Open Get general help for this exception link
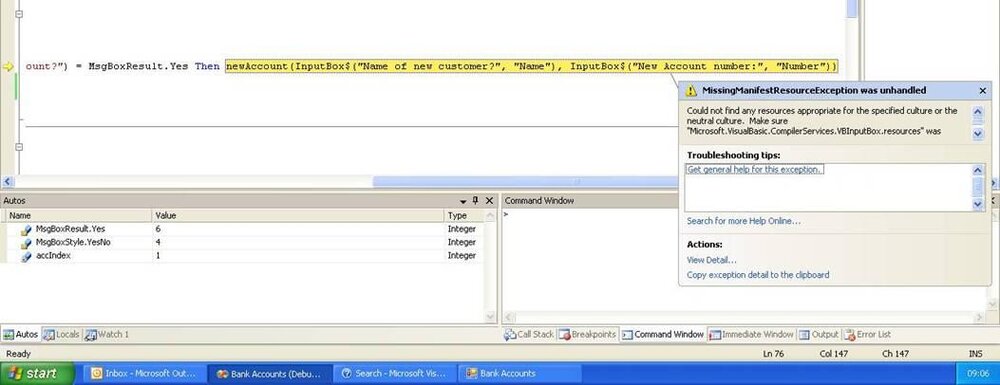The image size is (1000, 385). 754,170
